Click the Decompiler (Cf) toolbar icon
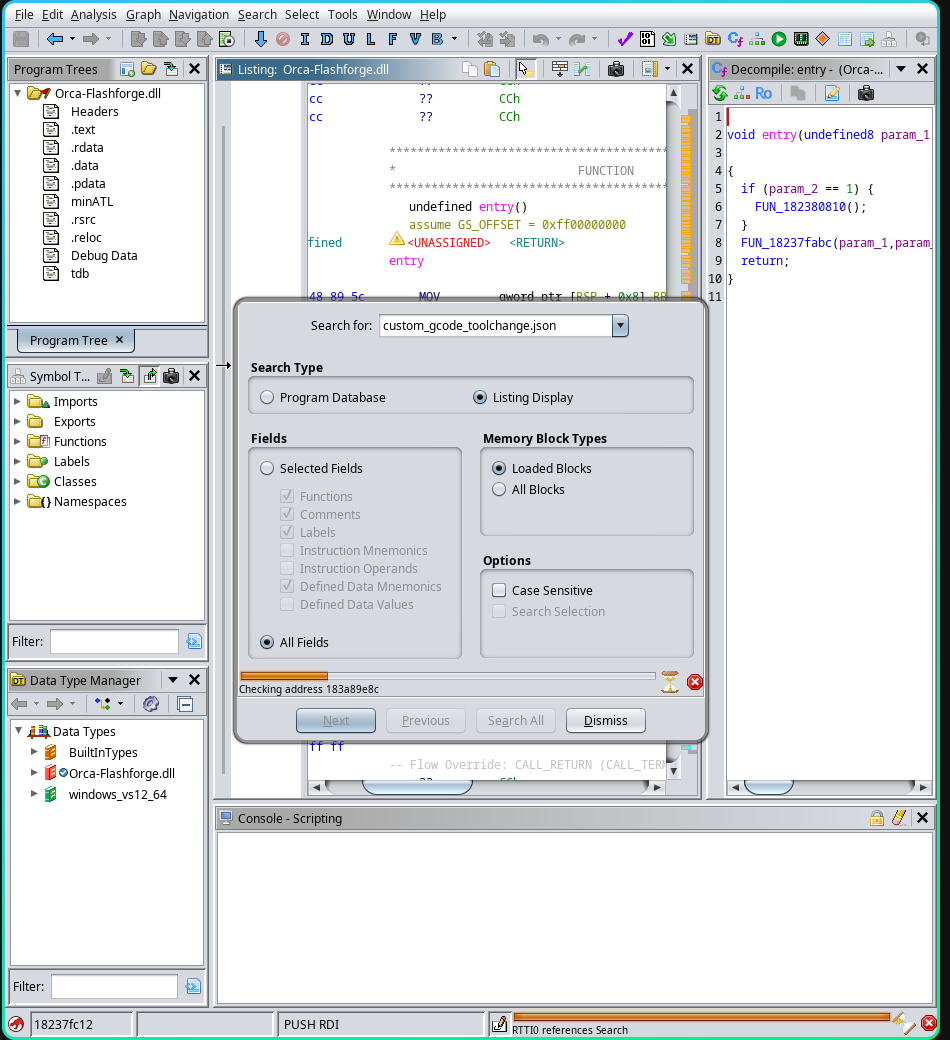This screenshot has width=950, height=1040. coord(735,39)
